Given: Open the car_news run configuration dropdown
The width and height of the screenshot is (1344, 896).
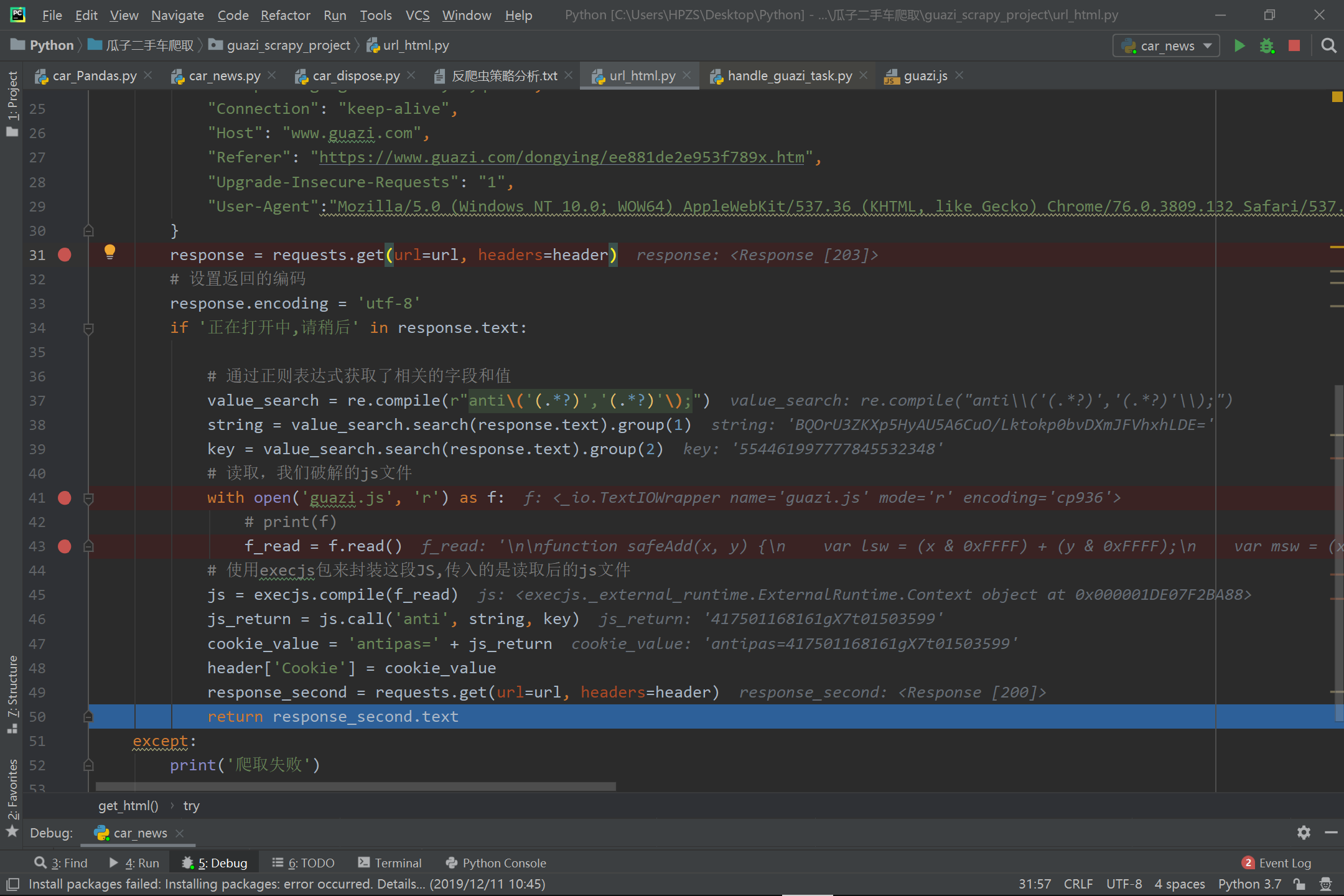Looking at the screenshot, I should [1165, 45].
